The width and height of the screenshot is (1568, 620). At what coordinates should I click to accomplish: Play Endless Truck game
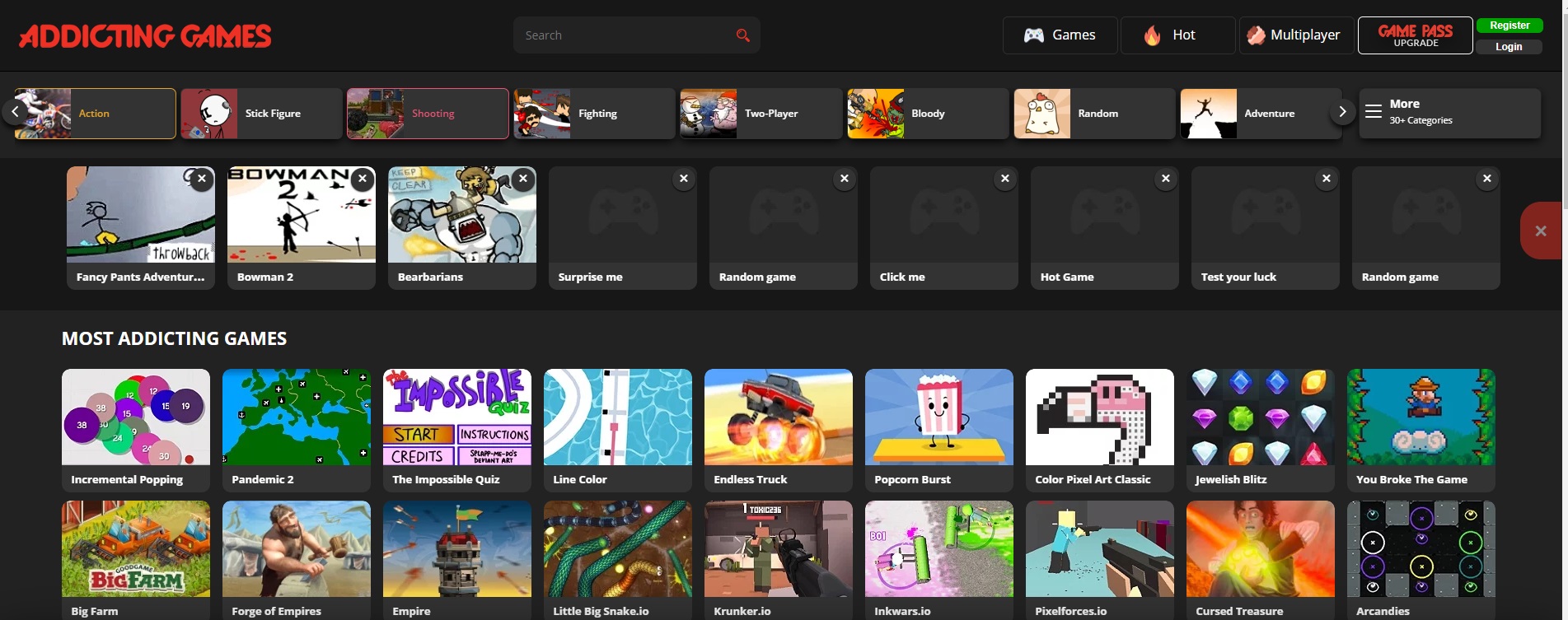coord(779,430)
